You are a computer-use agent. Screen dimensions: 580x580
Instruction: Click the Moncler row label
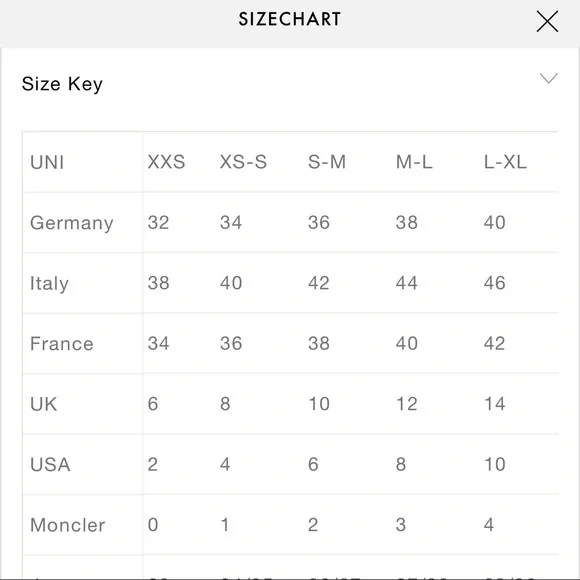(68, 525)
